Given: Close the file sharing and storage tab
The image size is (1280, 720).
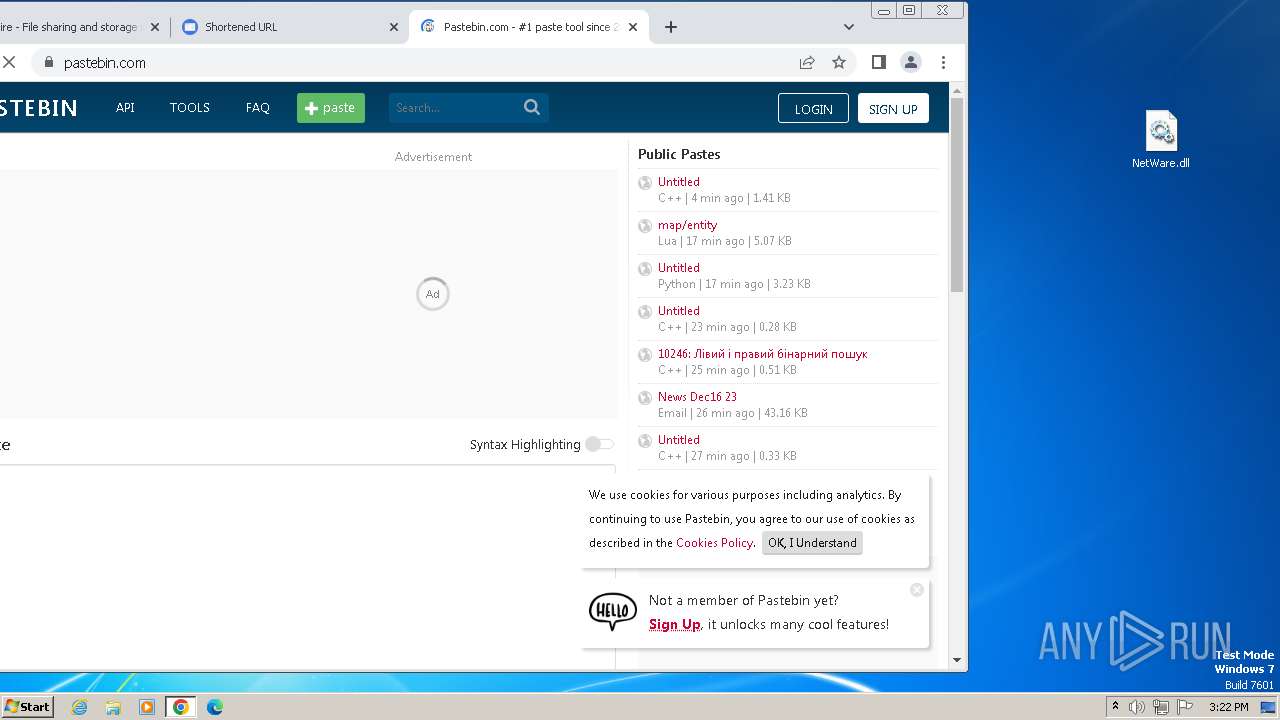Looking at the screenshot, I should [155, 27].
